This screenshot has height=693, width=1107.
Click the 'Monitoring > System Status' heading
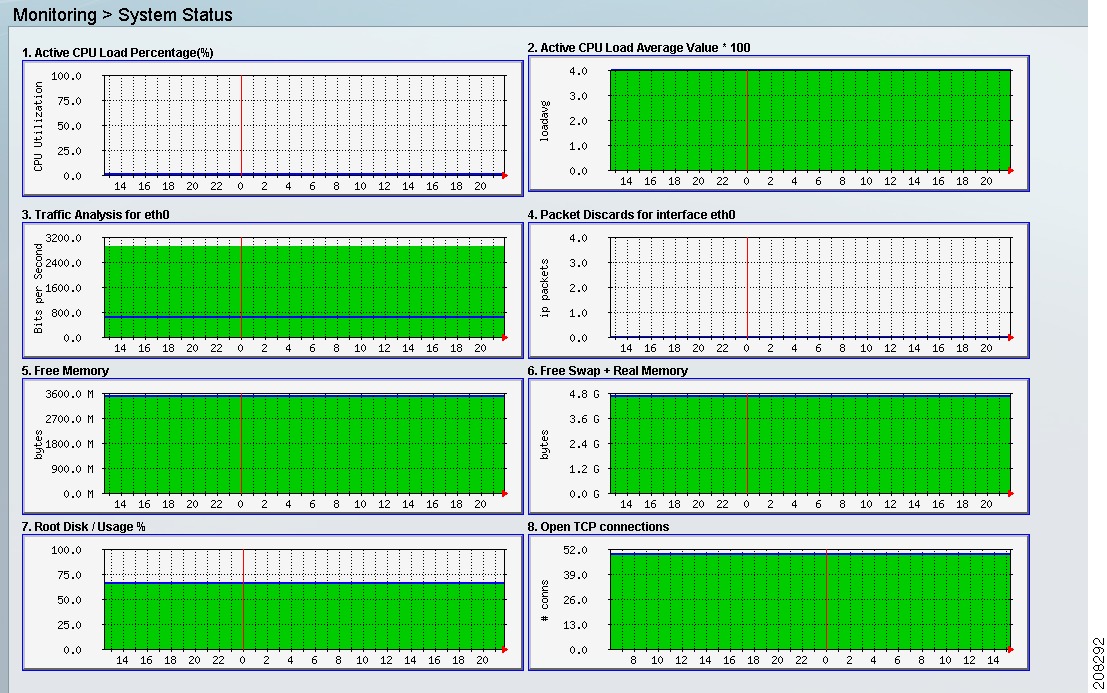click(x=123, y=15)
